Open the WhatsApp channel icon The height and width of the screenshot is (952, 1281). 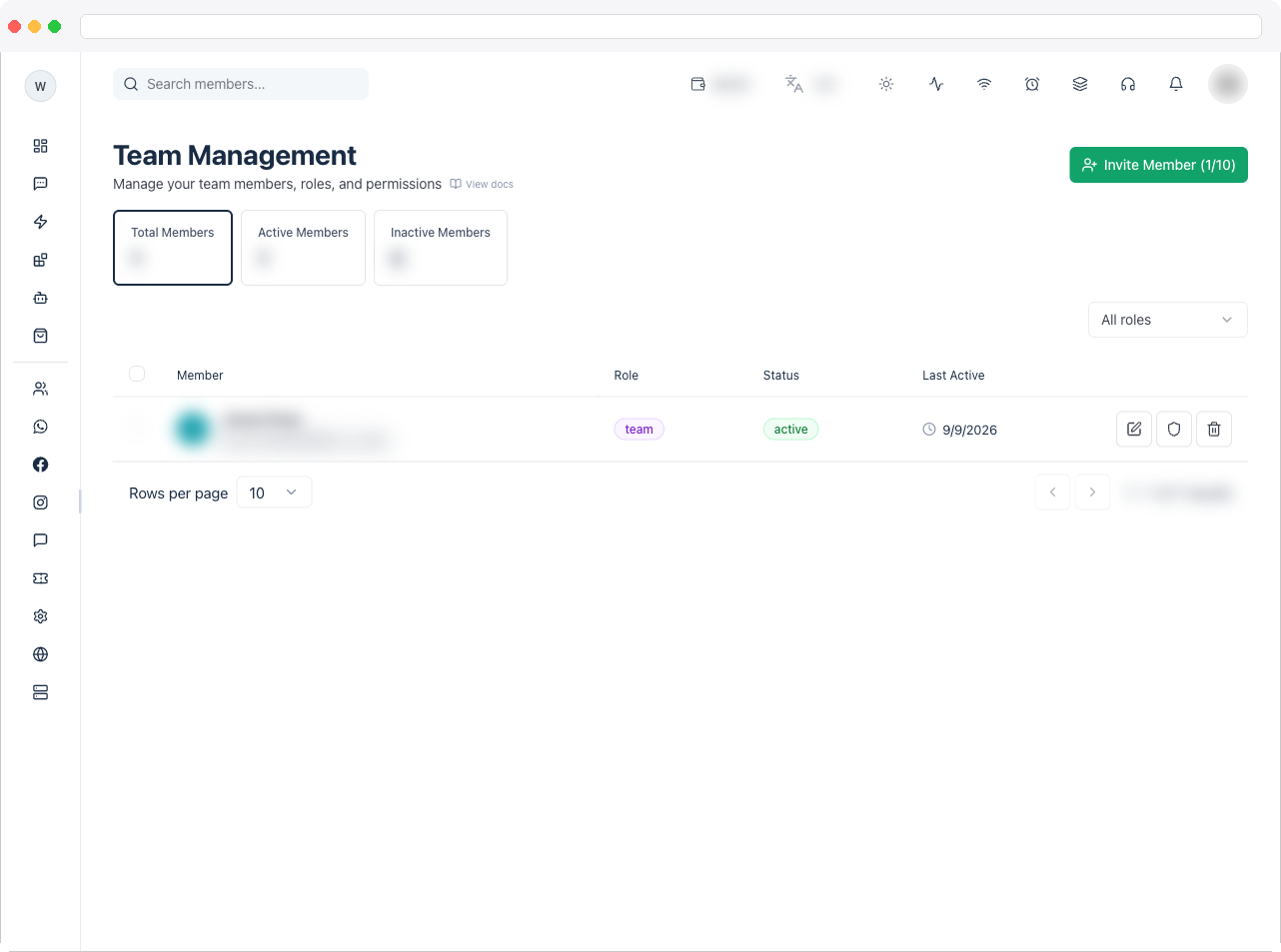click(40, 427)
